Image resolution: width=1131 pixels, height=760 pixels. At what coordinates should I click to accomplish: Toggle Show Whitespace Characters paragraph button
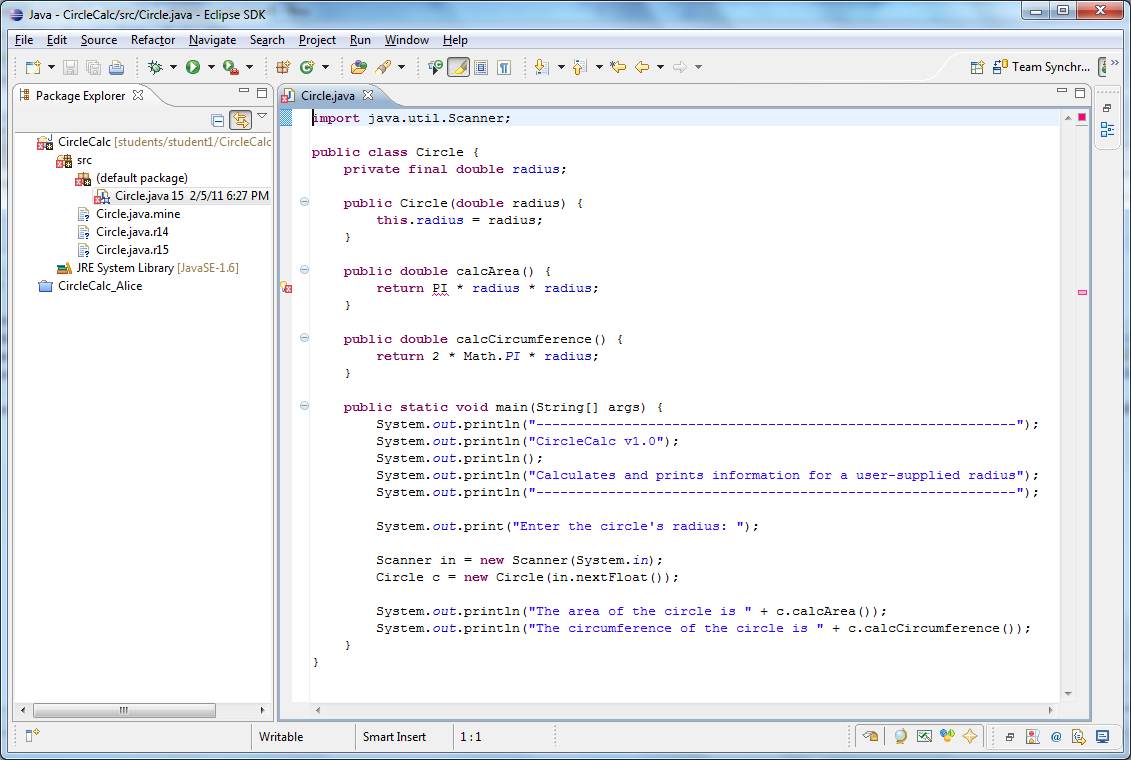tap(504, 67)
